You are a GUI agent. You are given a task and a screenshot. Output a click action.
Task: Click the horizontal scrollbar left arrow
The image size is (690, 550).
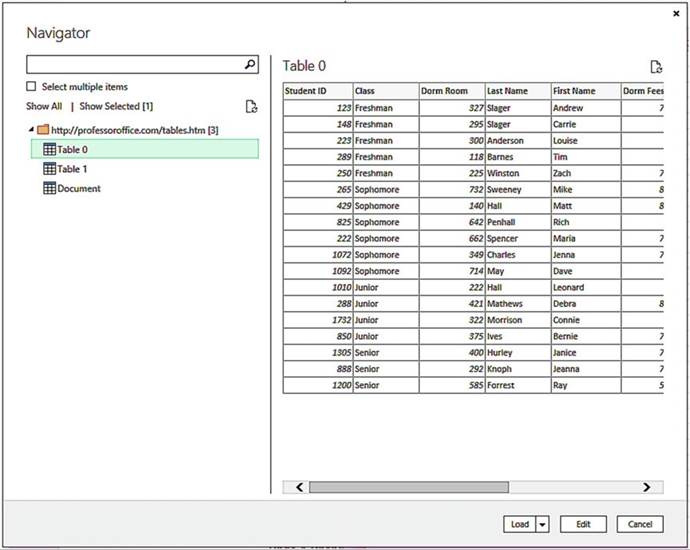tap(298, 487)
